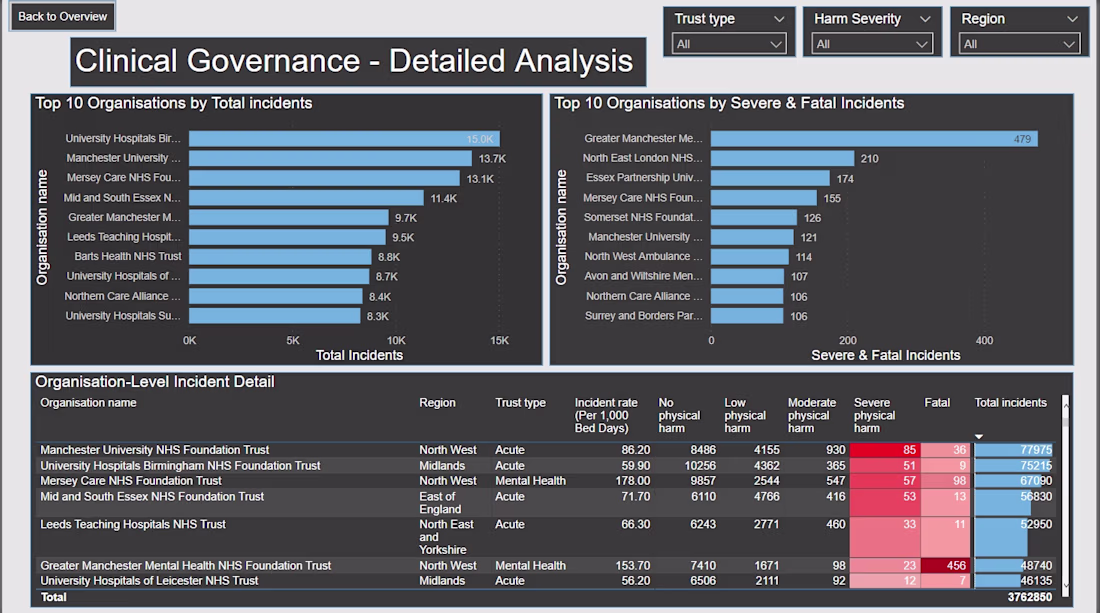
Task: Open the Harm Severity slicer header chevron
Action: click(925, 19)
